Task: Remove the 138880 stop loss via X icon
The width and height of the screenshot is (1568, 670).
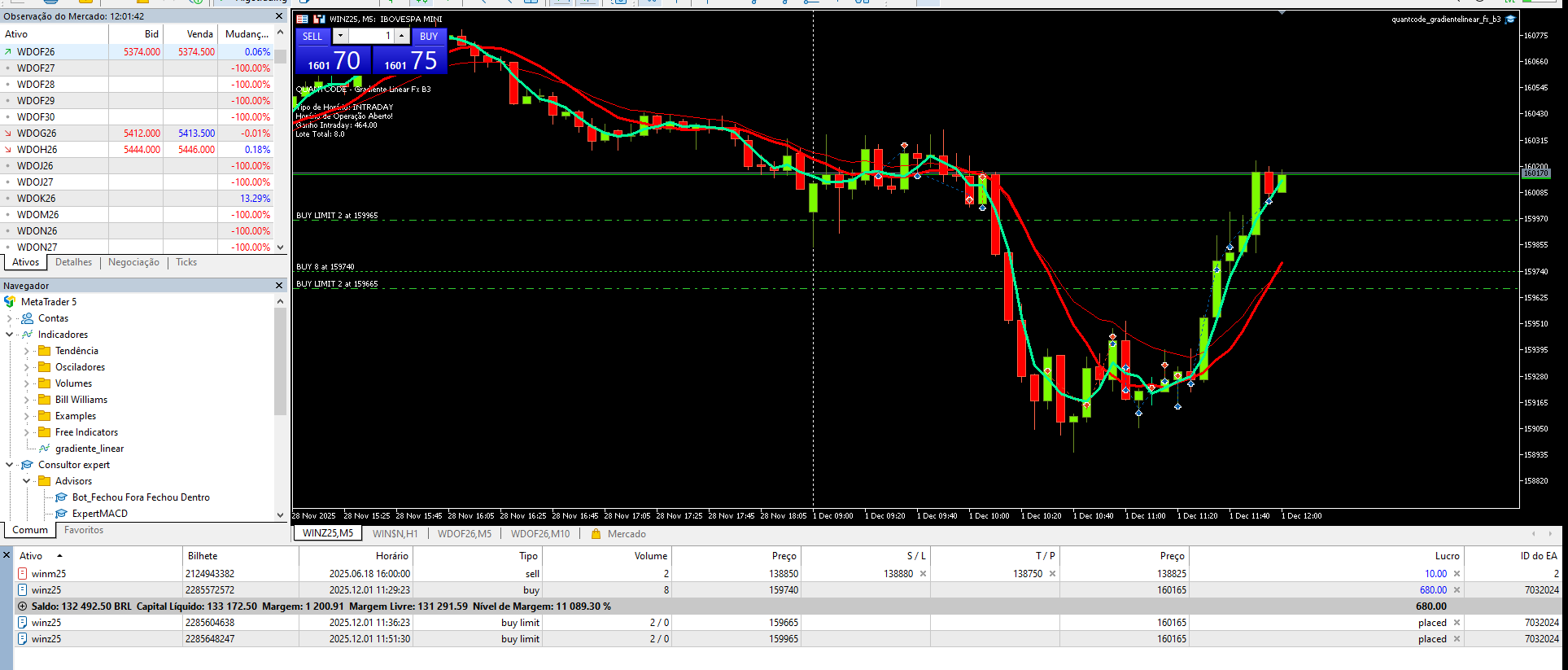Action: click(923, 574)
